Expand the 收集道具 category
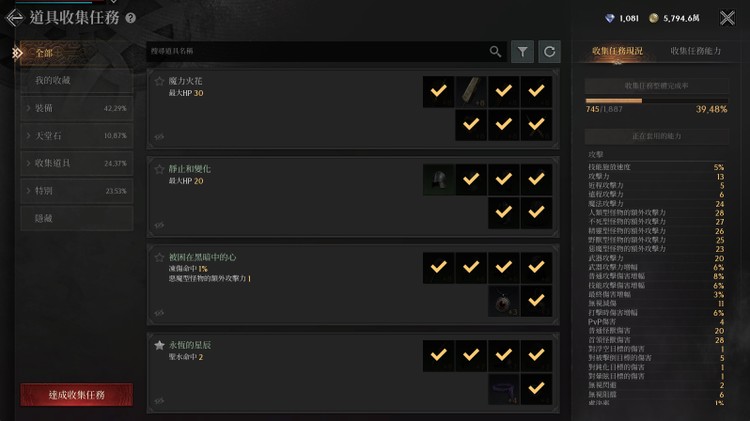The height and width of the screenshot is (421, 750). [77, 163]
